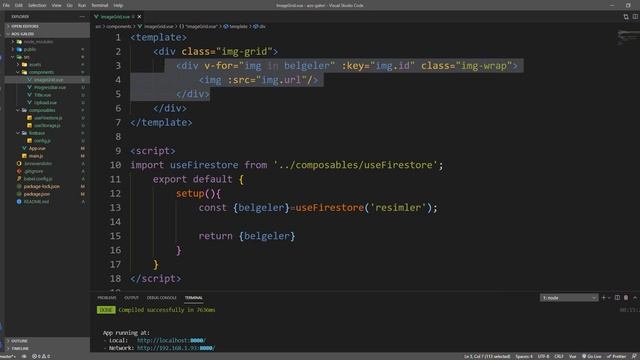Screen dimensions: 640x360
Task: Select the Terminal panel tab
Action: click(x=193, y=298)
